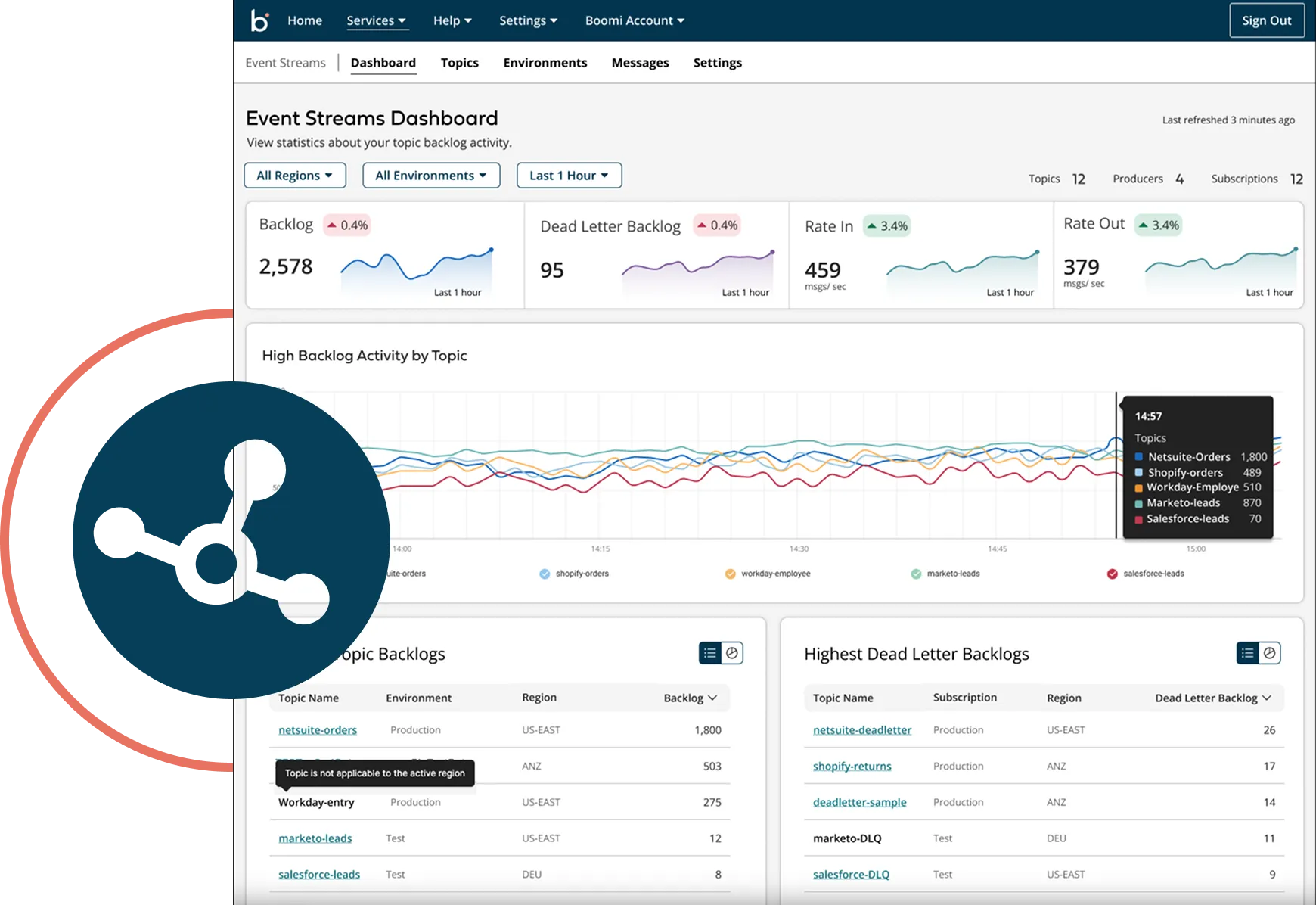Viewport: 1316px width, 905px height.
Task: Open Event Streams Settings tab
Action: coord(718,63)
